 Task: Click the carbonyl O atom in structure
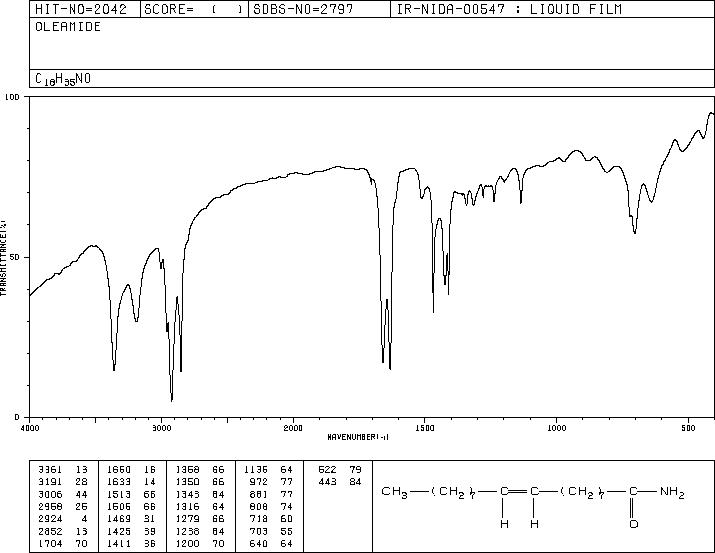point(634,524)
